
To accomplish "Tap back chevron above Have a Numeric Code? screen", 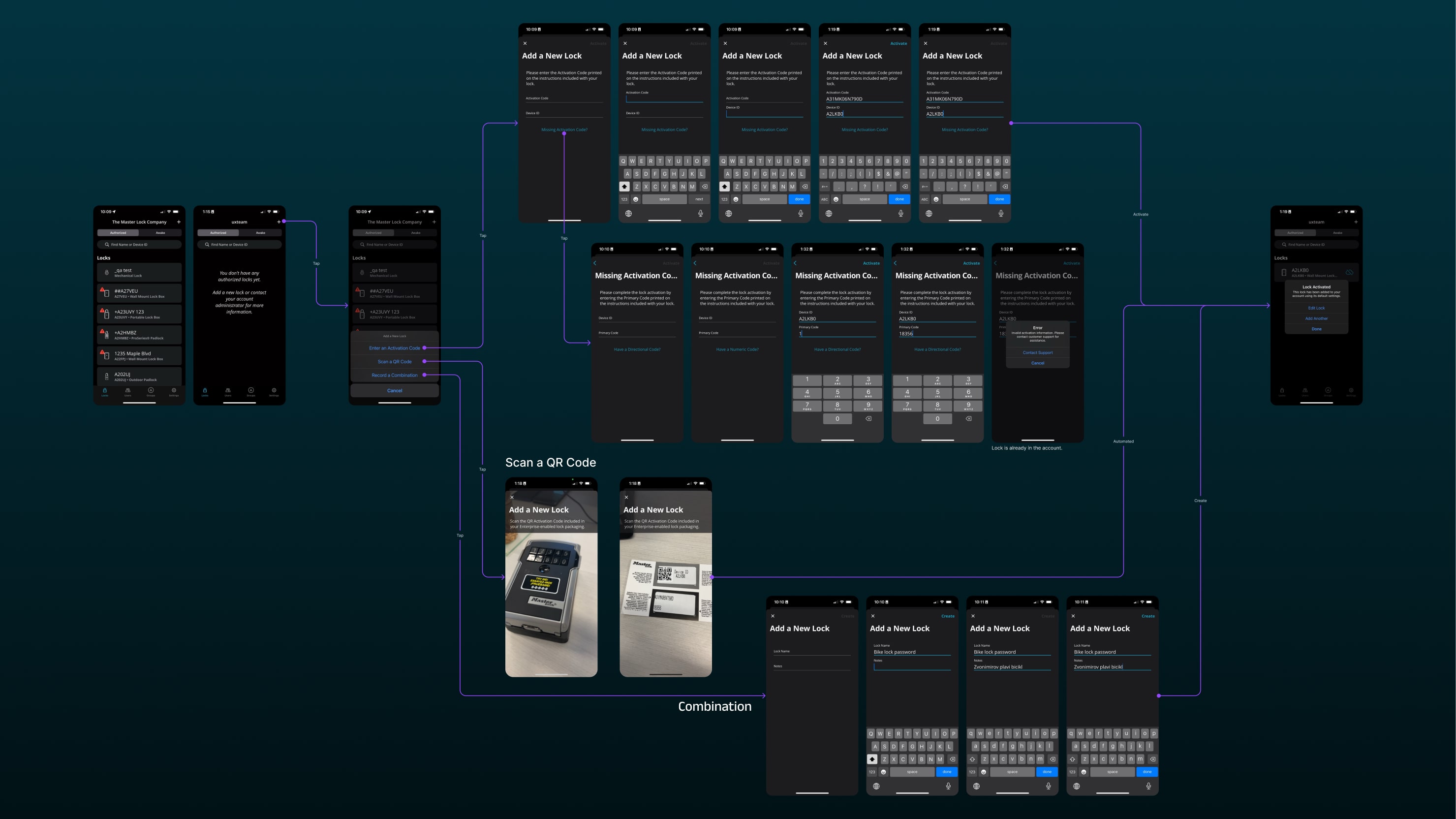I will 695,263.
